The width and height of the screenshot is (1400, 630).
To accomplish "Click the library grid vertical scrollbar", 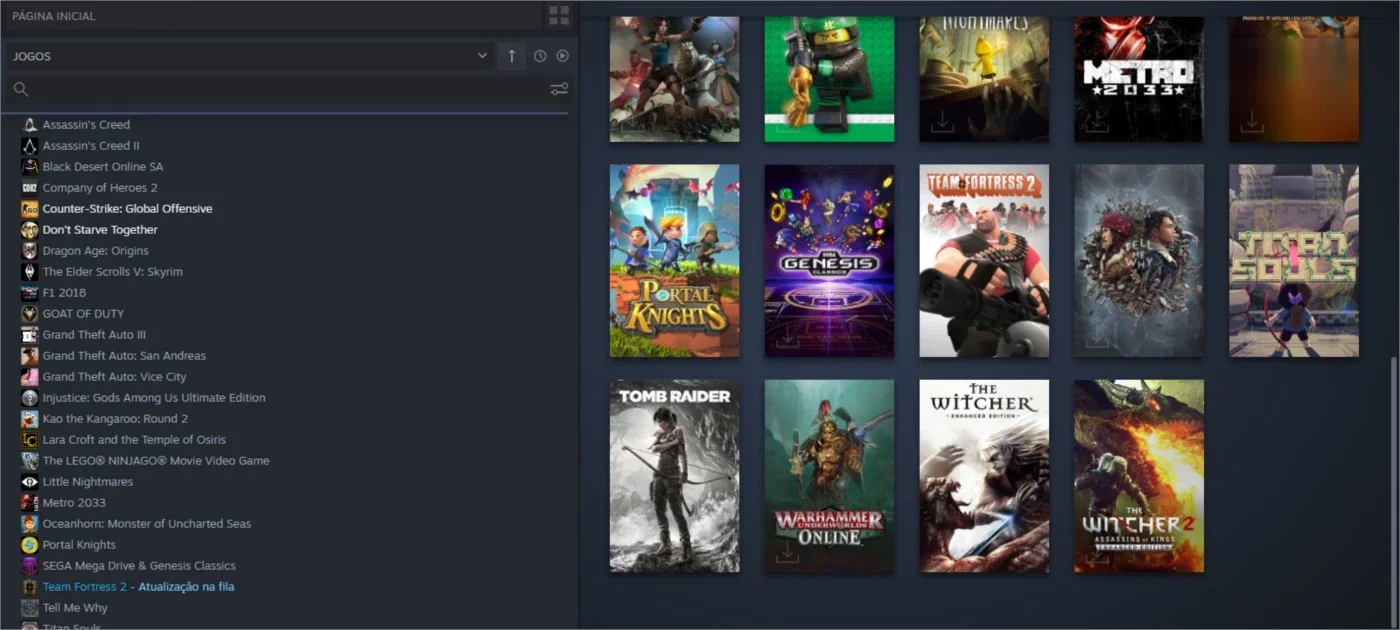I will coord(1393,494).
